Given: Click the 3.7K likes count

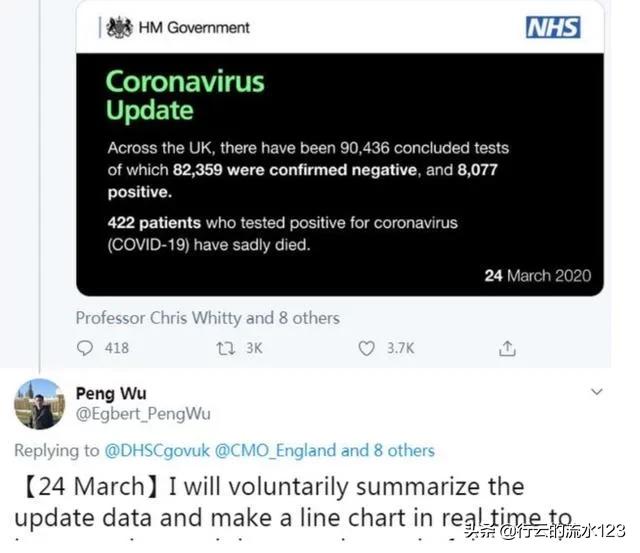Looking at the screenshot, I should click(x=401, y=348).
